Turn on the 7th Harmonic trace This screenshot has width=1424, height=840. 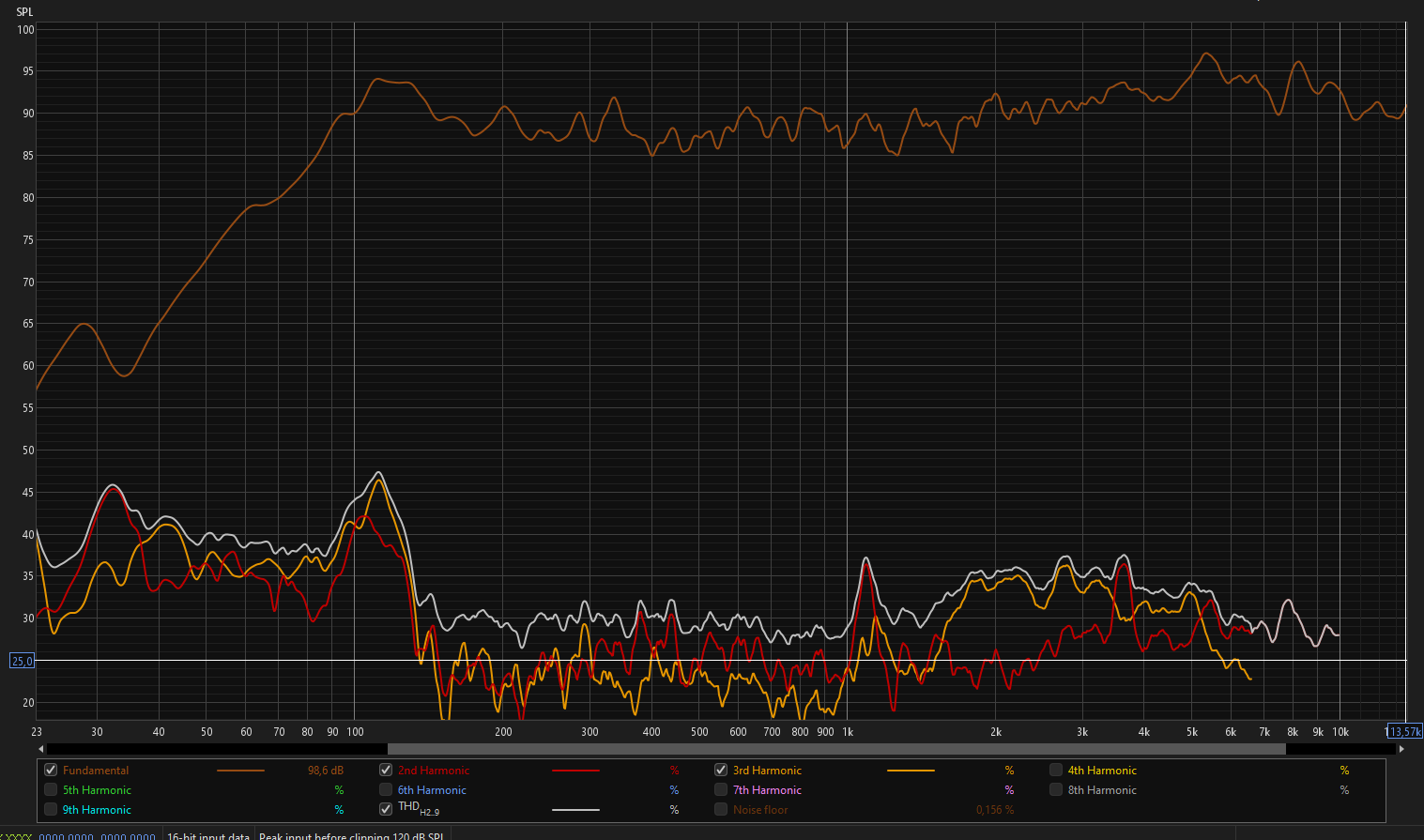pyautogui.click(x=721, y=789)
